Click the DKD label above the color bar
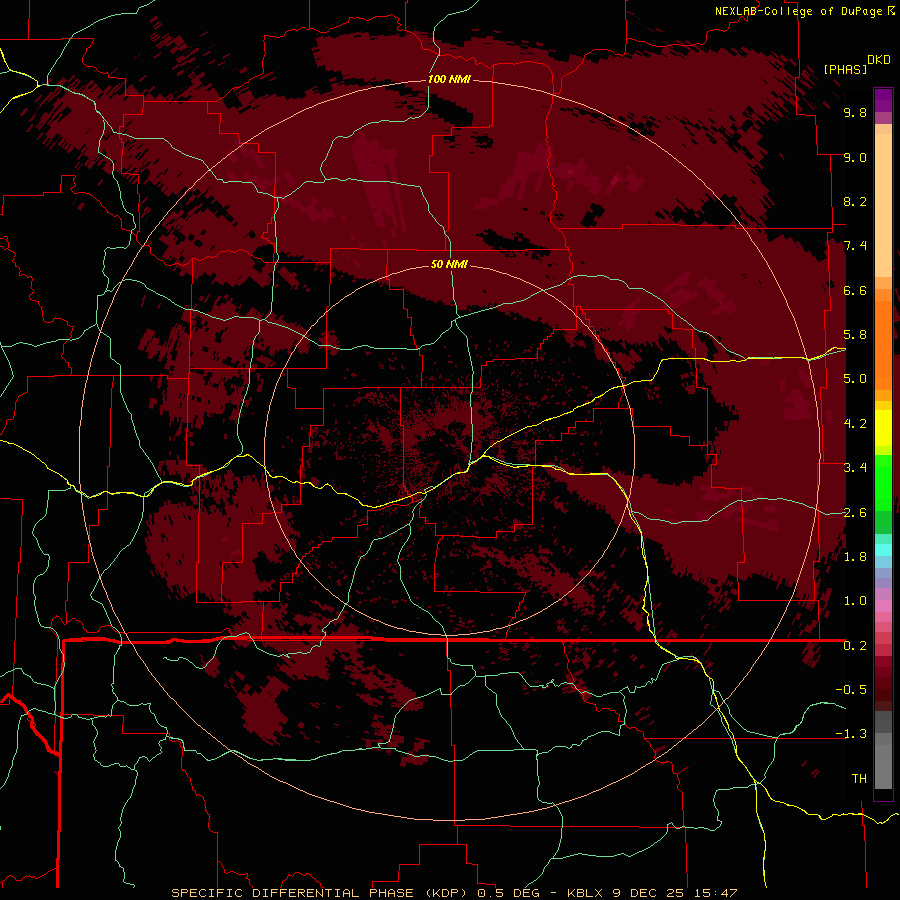This screenshot has height=900, width=900. click(x=879, y=60)
